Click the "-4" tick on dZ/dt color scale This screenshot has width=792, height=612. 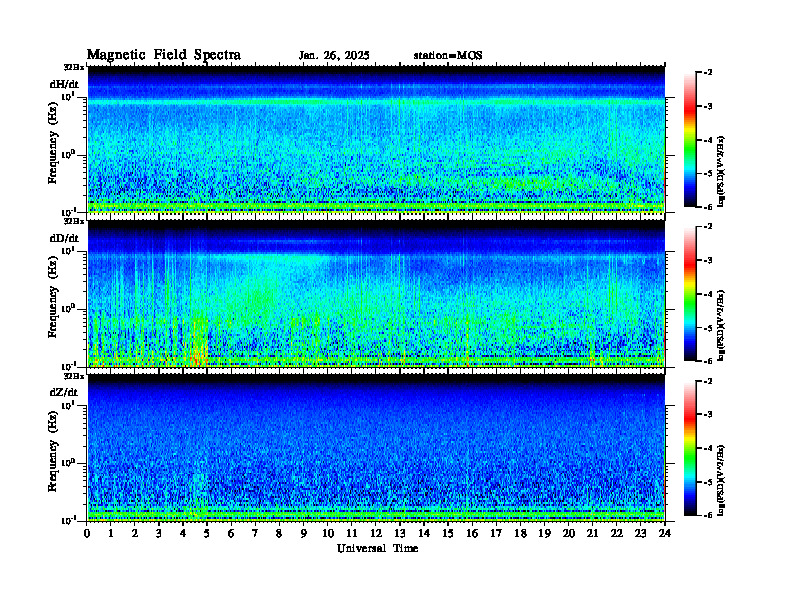point(708,448)
